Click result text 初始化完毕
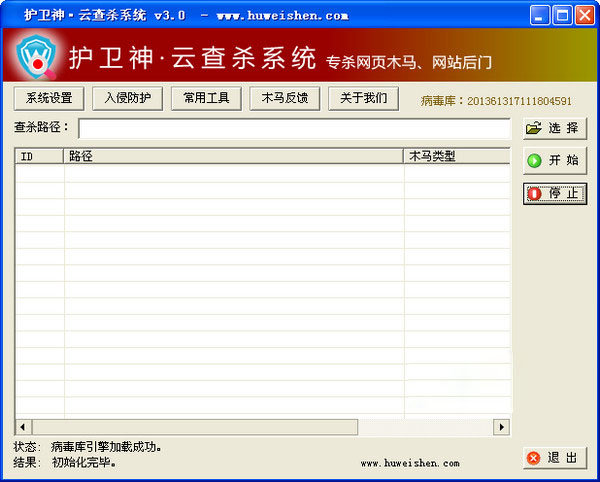The image size is (600, 482). pyautogui.click(x=84, y=462)
